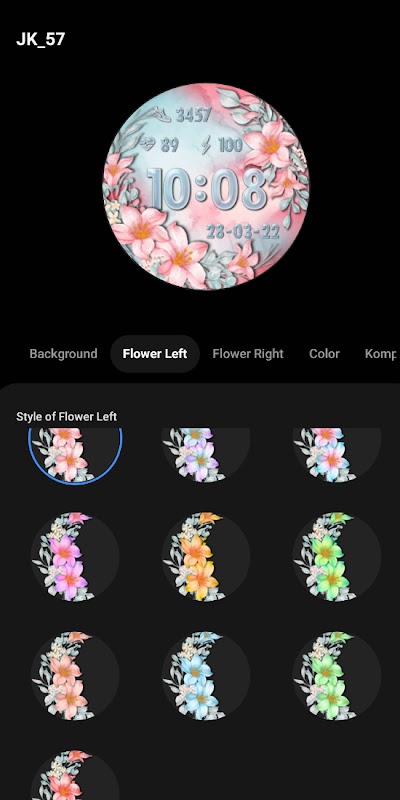Select the purple-blue flower left style
Image resolution: width=400 pixels, height=800 pixels.
pyautogui.click(x=206, y=455)
